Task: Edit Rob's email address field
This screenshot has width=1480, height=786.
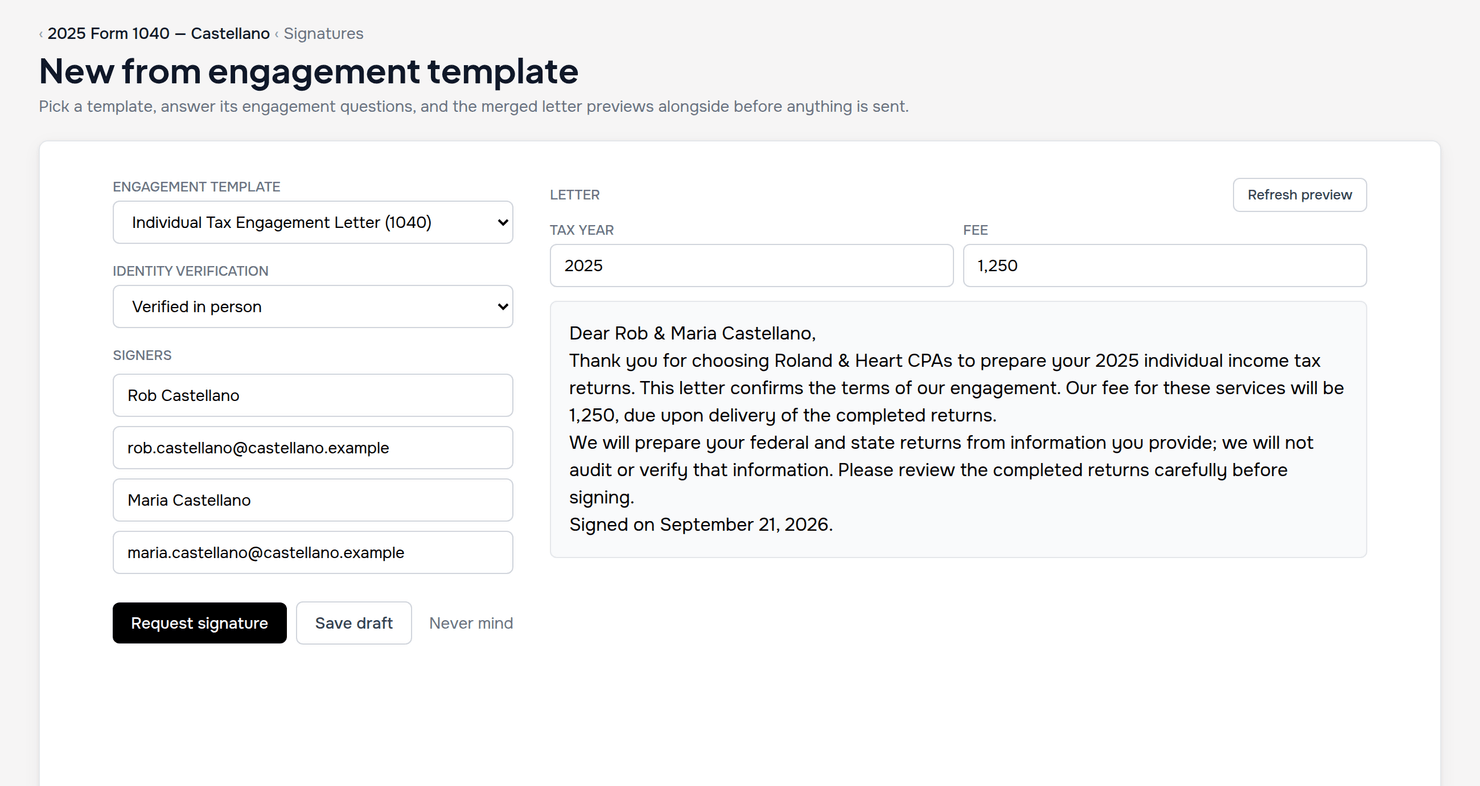Action: 313,448
